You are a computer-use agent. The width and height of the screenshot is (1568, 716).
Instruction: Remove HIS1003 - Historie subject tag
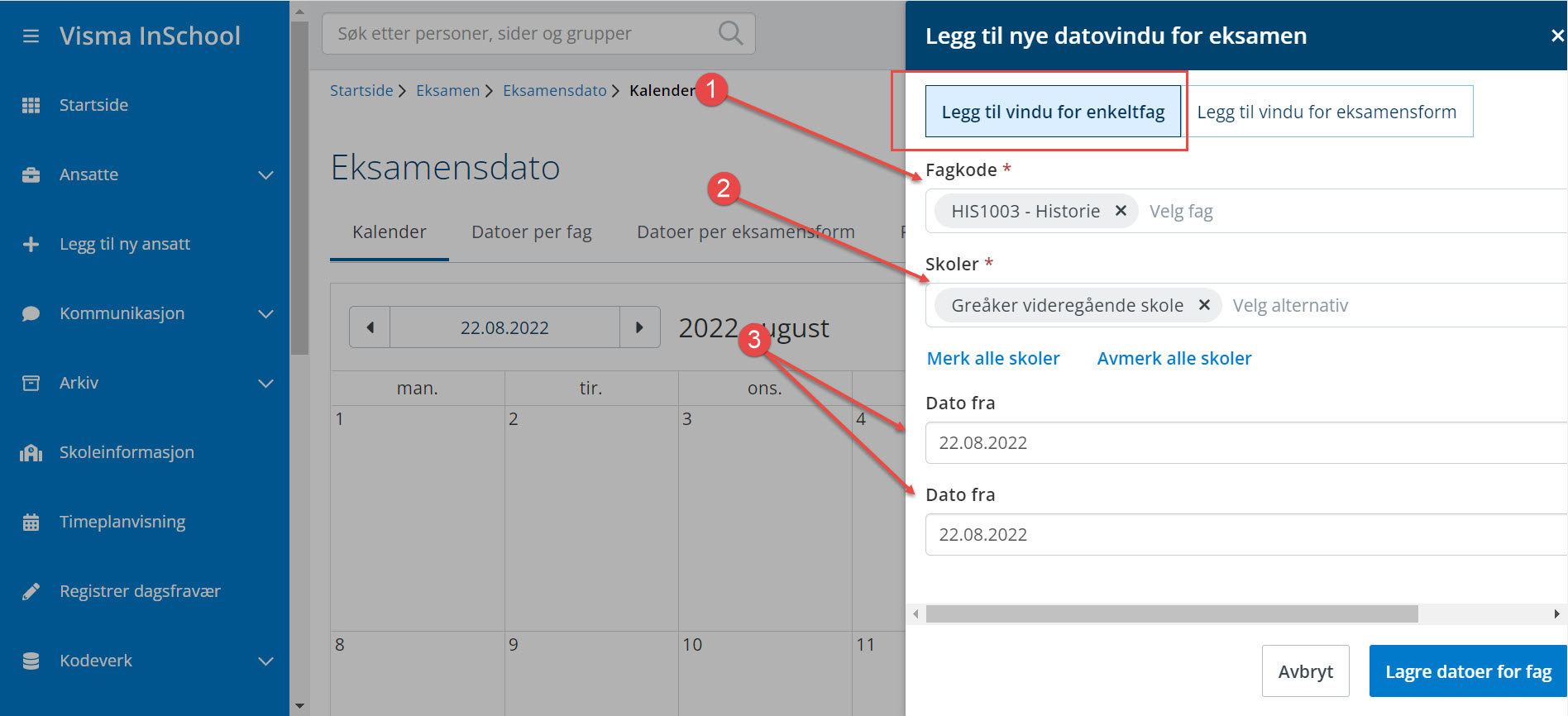click(1121, 211)
